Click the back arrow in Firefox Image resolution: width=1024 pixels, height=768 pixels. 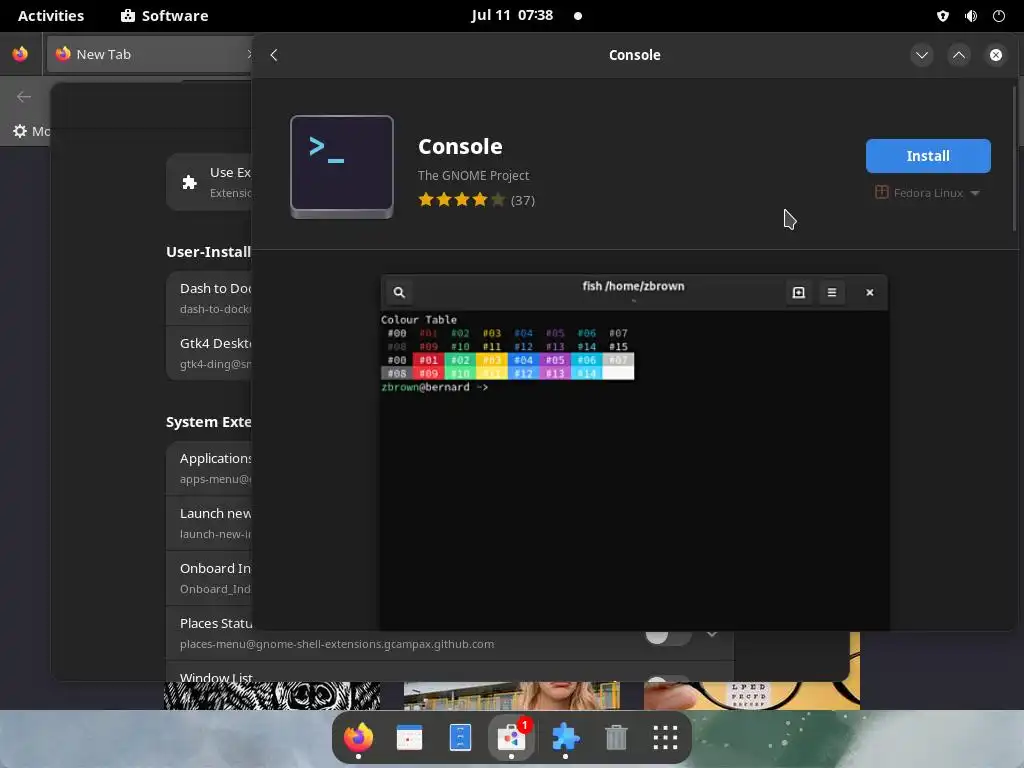tap(24, 97)
